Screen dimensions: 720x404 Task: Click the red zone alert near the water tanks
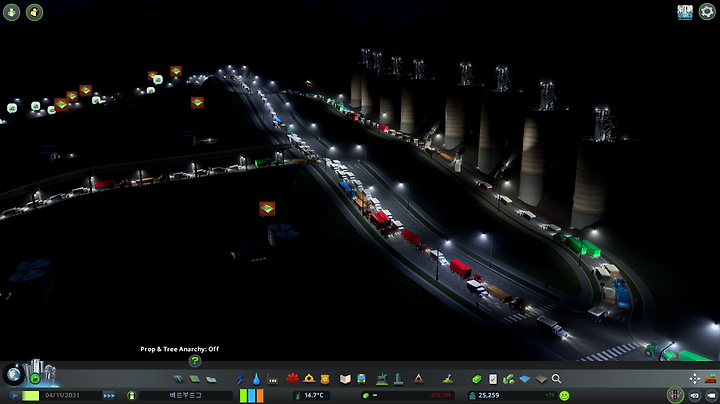(267, 209)
